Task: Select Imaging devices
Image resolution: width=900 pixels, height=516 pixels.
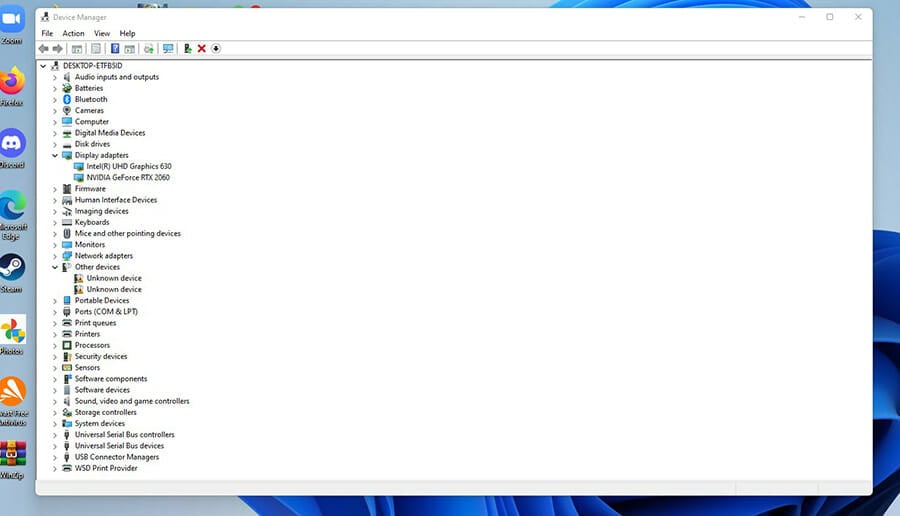Action: point(101,211)
